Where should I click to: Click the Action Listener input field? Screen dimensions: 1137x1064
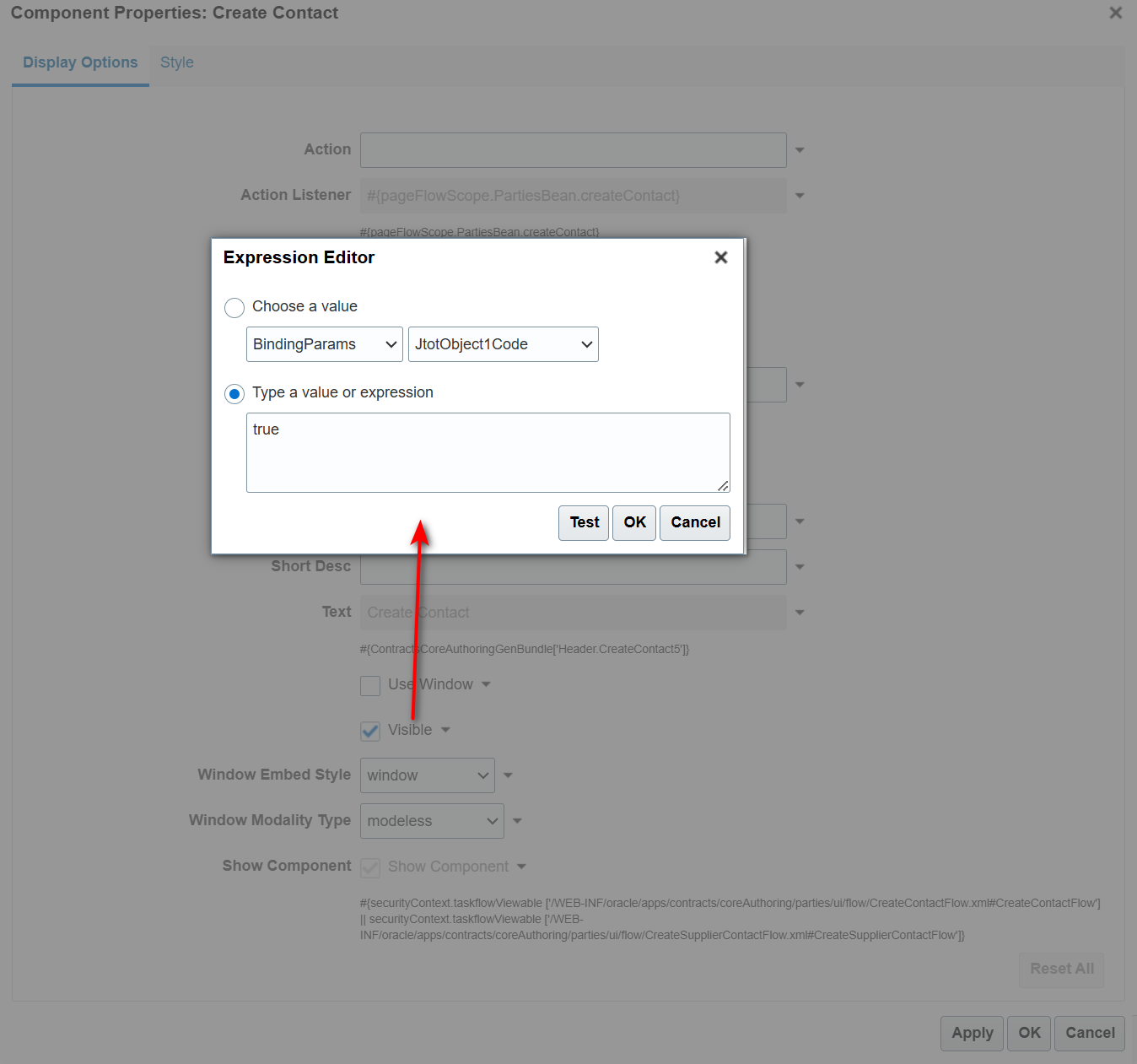tap(574, 196)
